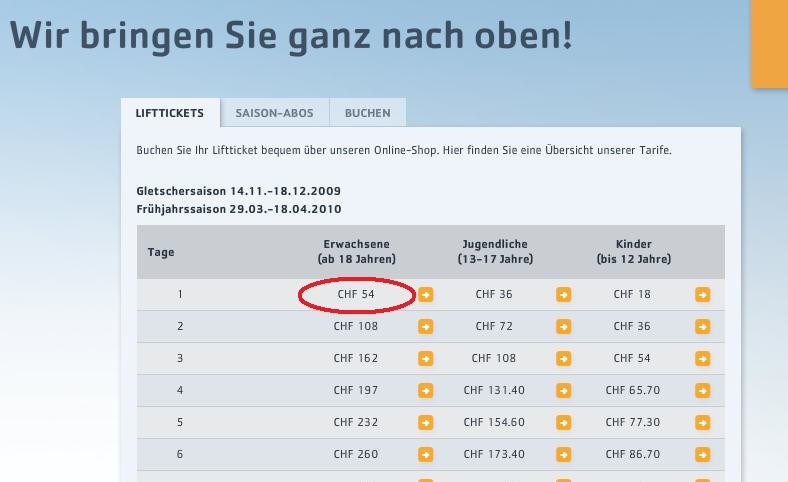Click the orange box at top right
The width and height of the screenshot is (788, 482).
point(769,42)
